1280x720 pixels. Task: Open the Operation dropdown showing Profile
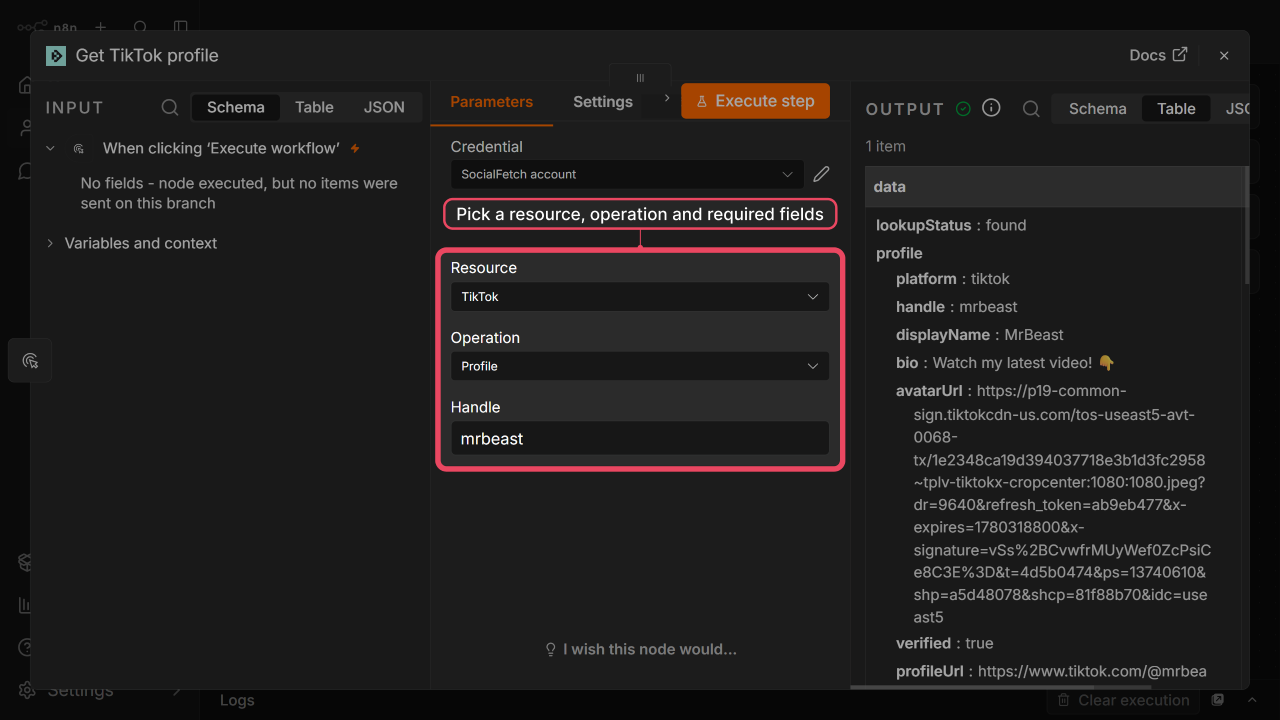(x=640, y=366)
